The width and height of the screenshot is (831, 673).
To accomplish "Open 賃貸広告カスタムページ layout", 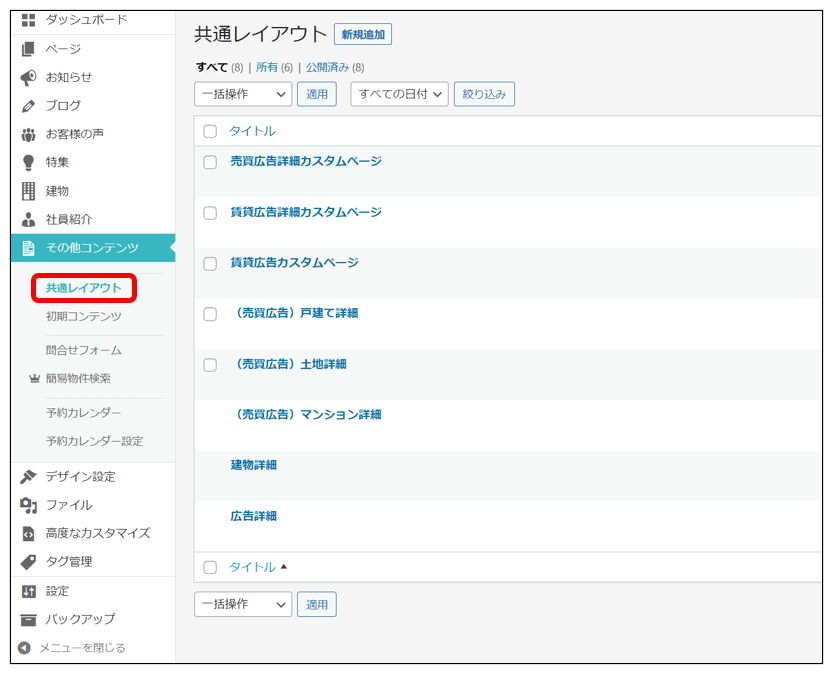I will pos(294,262).
